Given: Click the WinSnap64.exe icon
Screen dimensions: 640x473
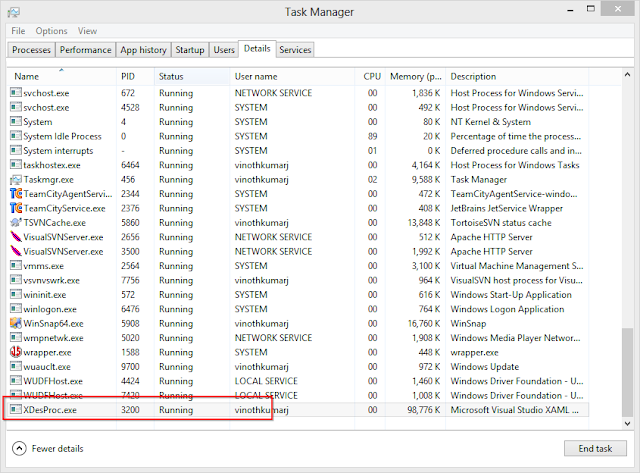Looking at the screenshot, I should pos(16,323).
